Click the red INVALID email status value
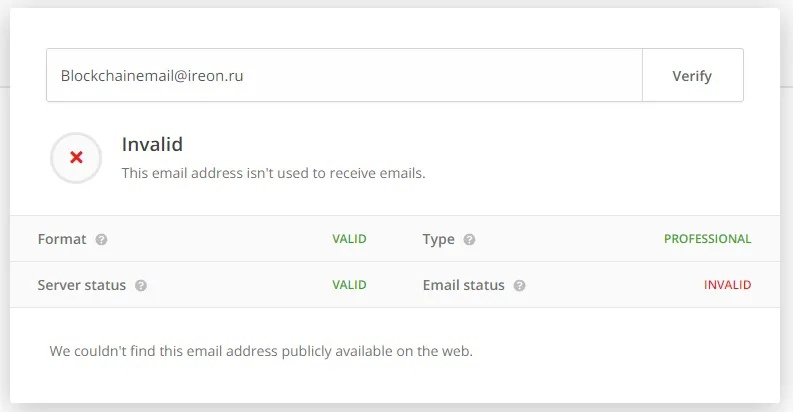This screenshot has width=793, height=412. coord(727,285)
